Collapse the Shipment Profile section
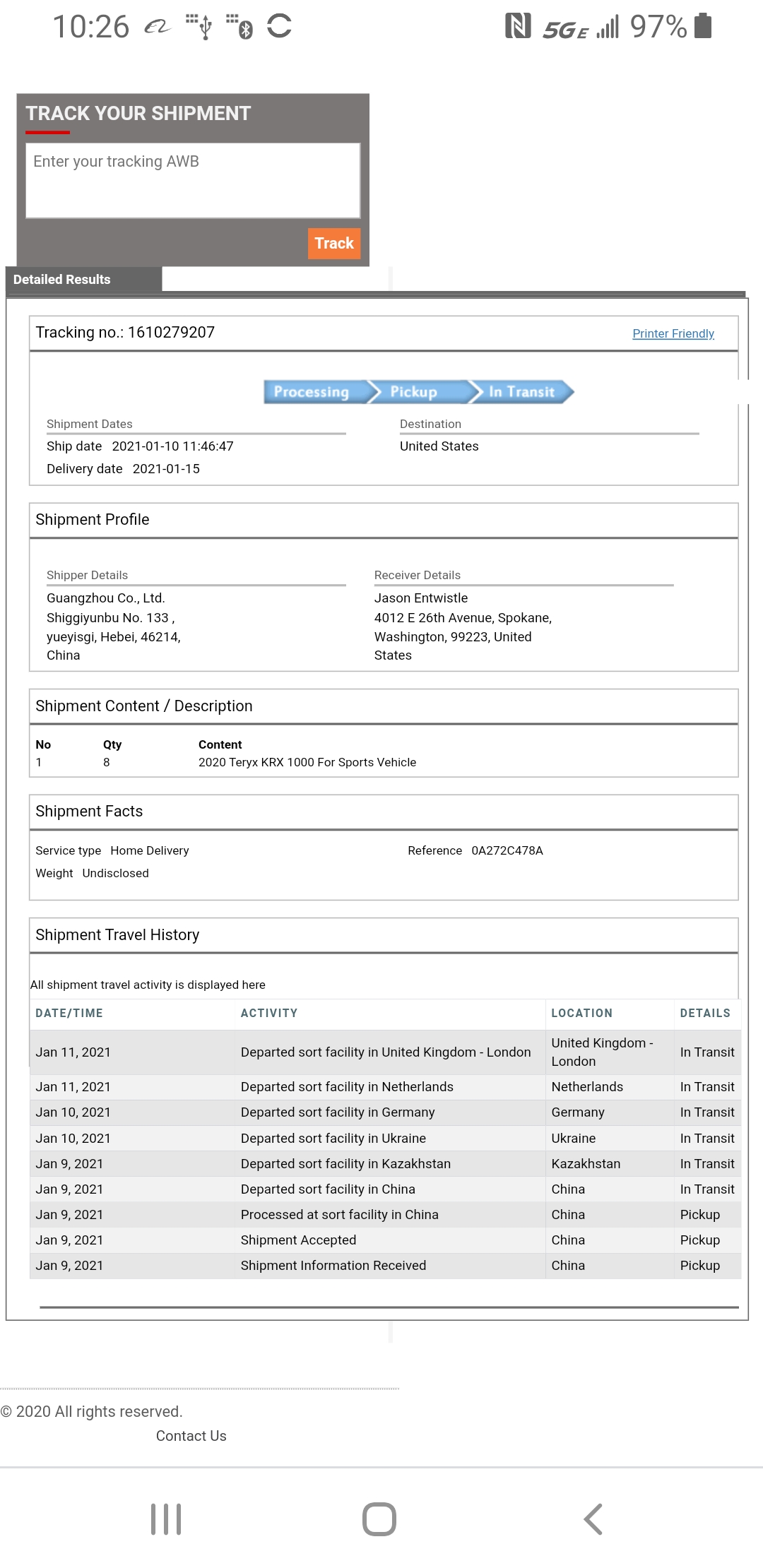Viewport: 763px width, 1568px height. 92,519
